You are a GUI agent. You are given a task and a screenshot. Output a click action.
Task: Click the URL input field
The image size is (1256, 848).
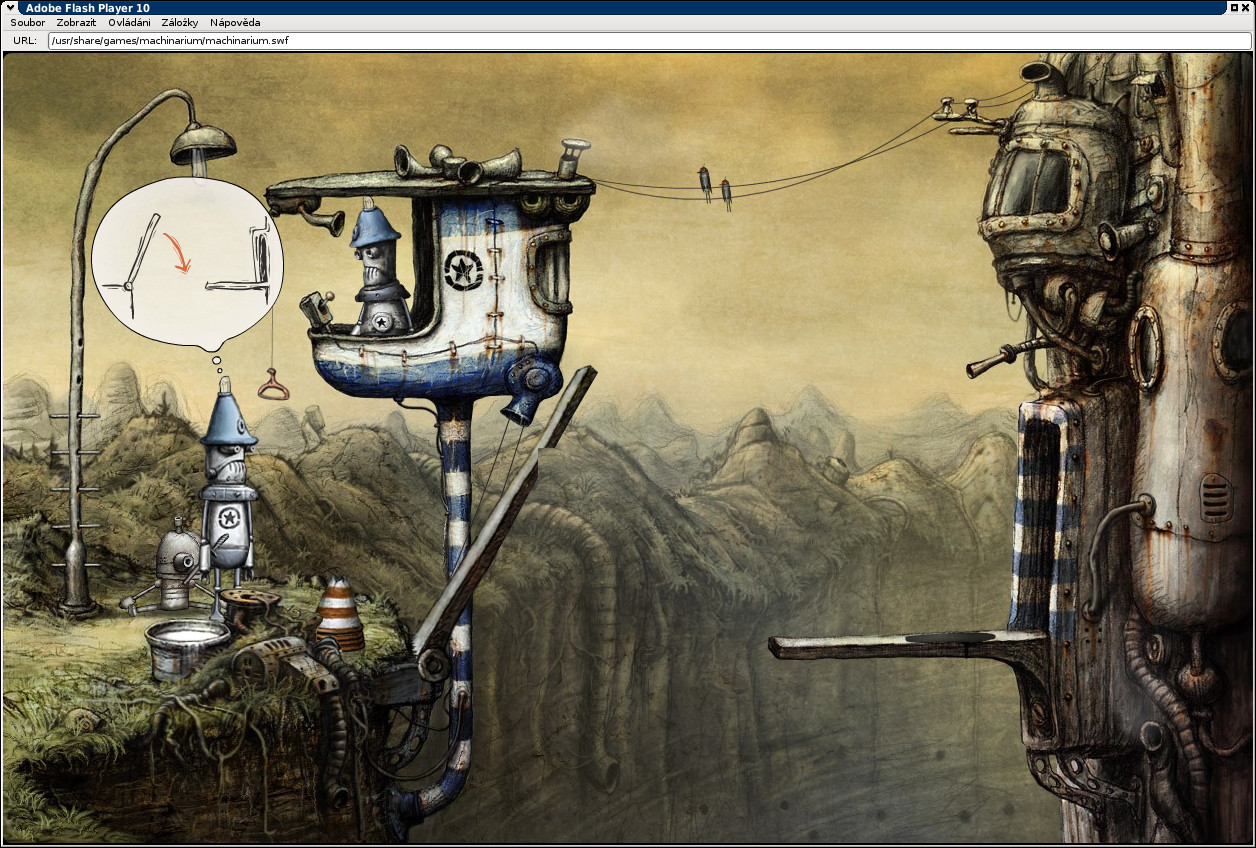tap(649, 41)
